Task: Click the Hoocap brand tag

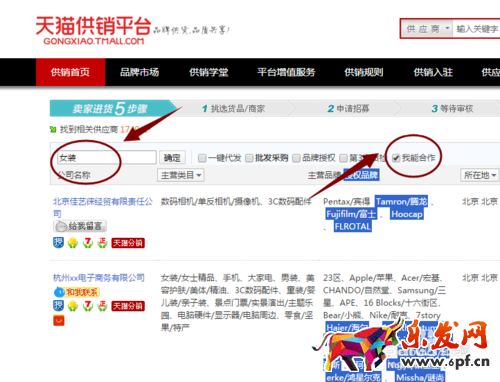Action: 407,214
